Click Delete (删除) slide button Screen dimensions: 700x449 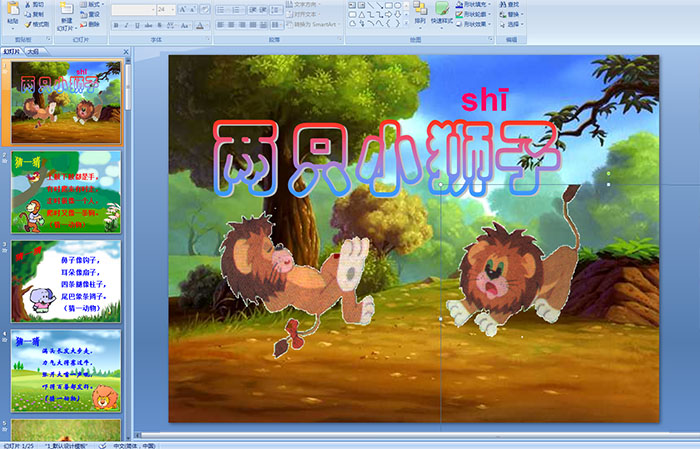coord(90,24)
